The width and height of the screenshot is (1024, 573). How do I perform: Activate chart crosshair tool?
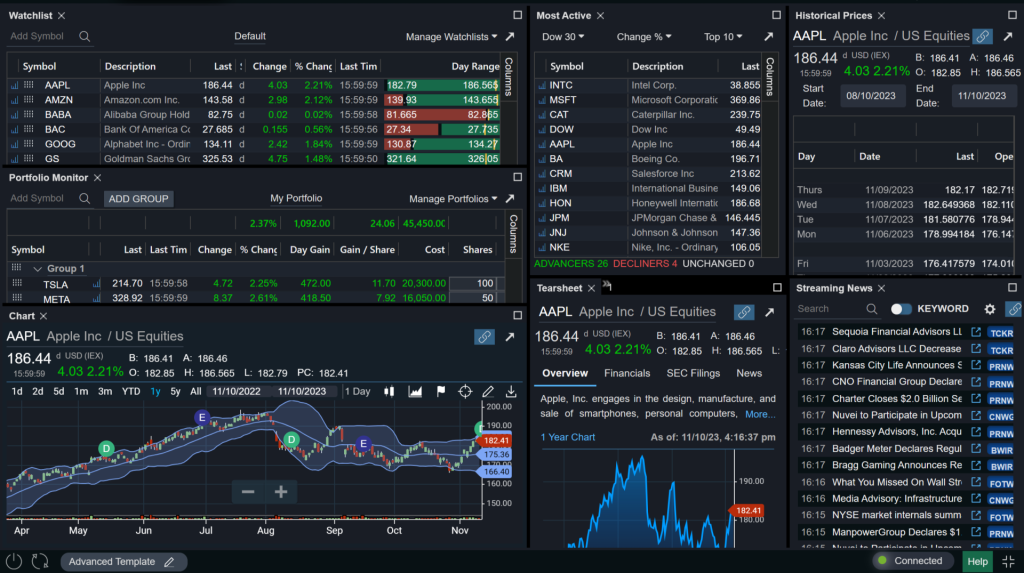465,391
